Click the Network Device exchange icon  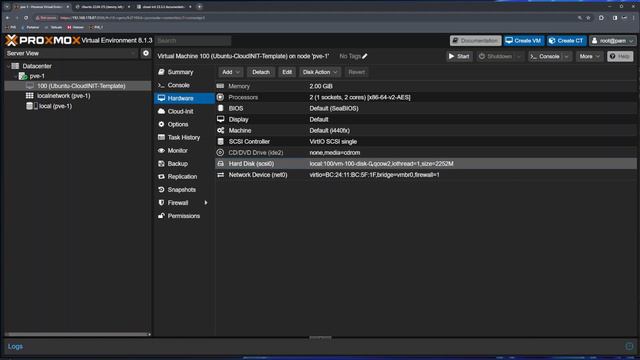tap(220, 175)
